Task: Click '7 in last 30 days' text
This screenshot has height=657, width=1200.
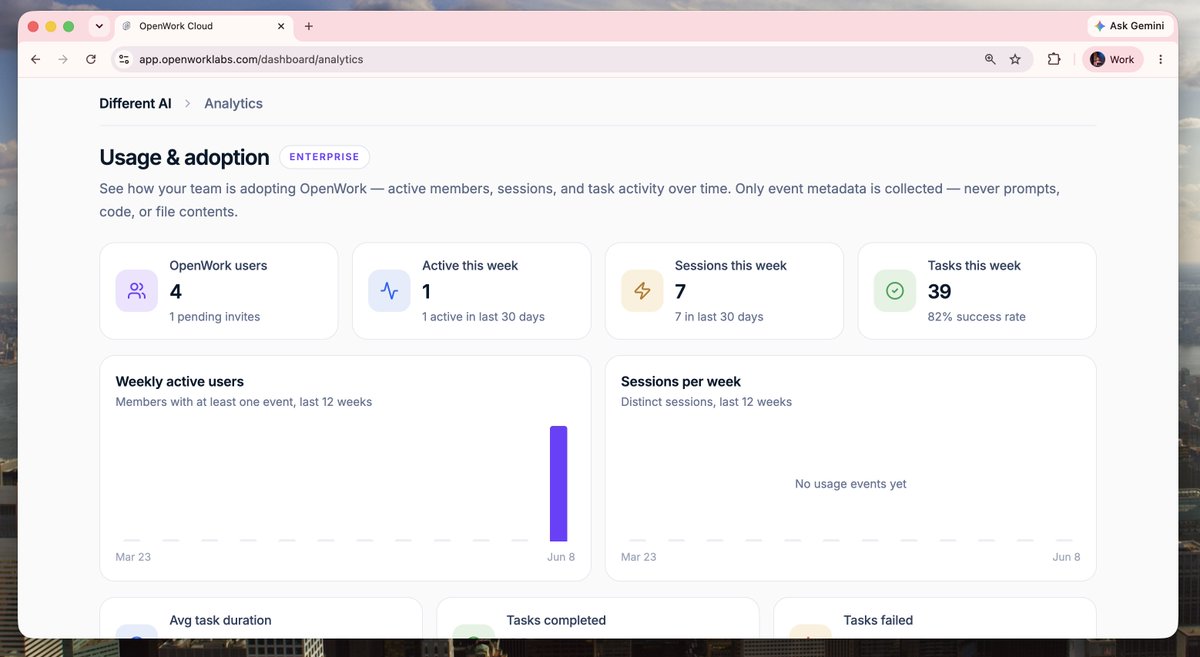Action: (x=719, y=317)
